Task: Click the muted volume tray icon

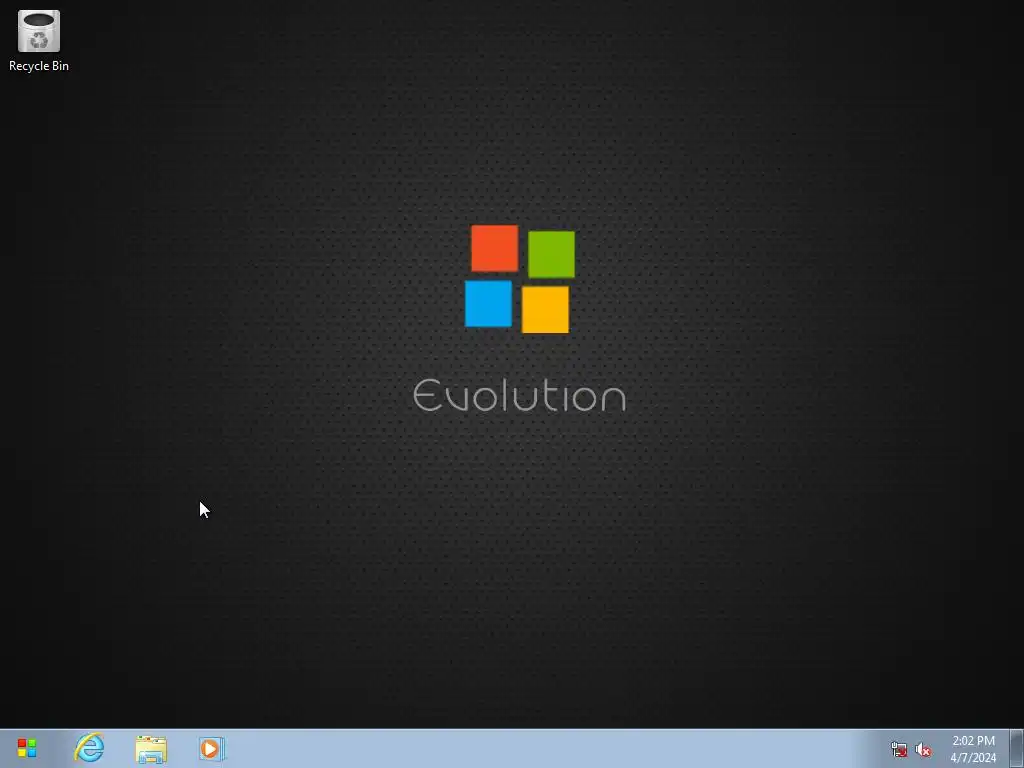Action: pyautogui.click(x=923, y=750)
